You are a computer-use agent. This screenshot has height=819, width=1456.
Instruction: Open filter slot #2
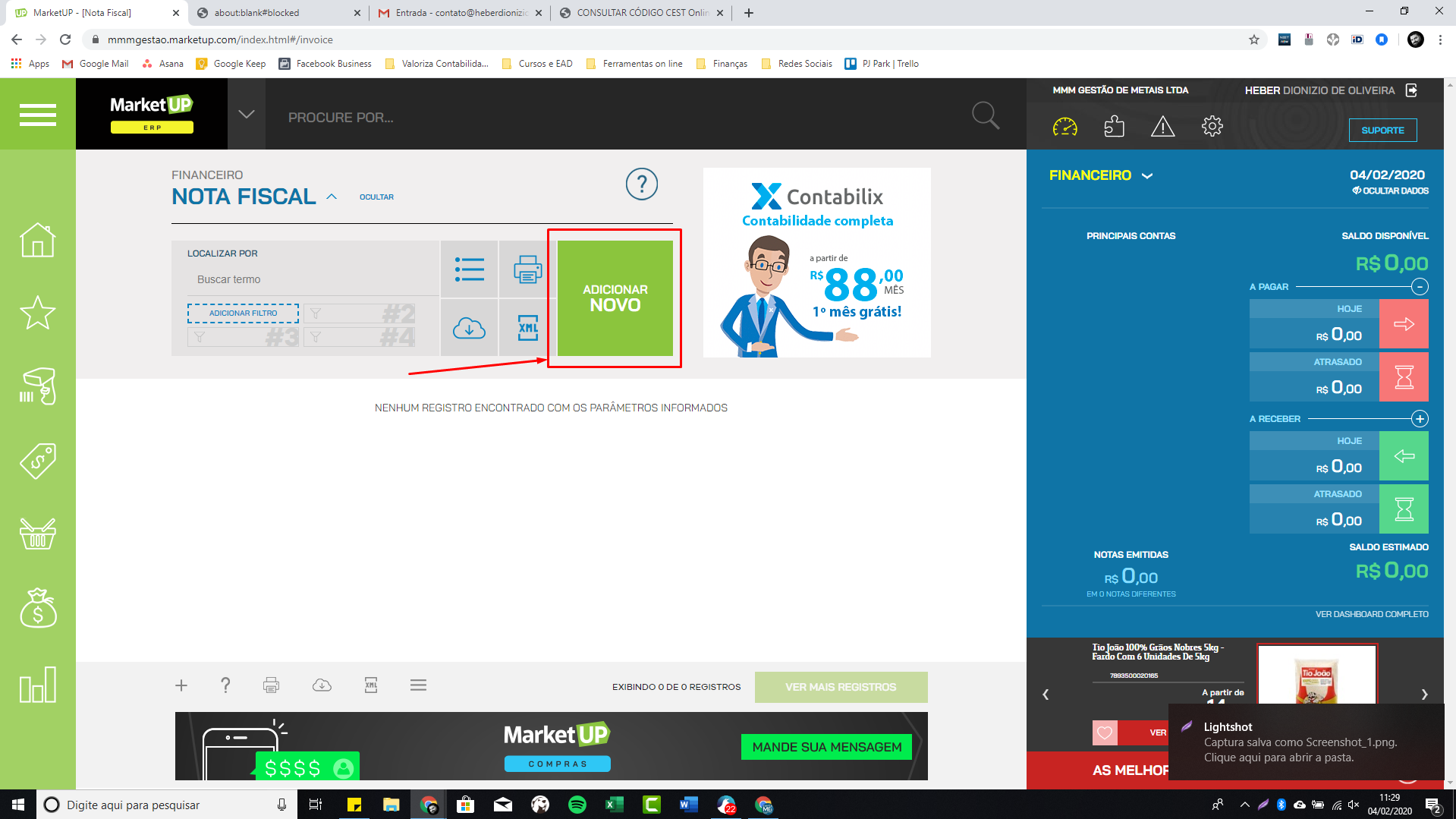tap(360, 313)
